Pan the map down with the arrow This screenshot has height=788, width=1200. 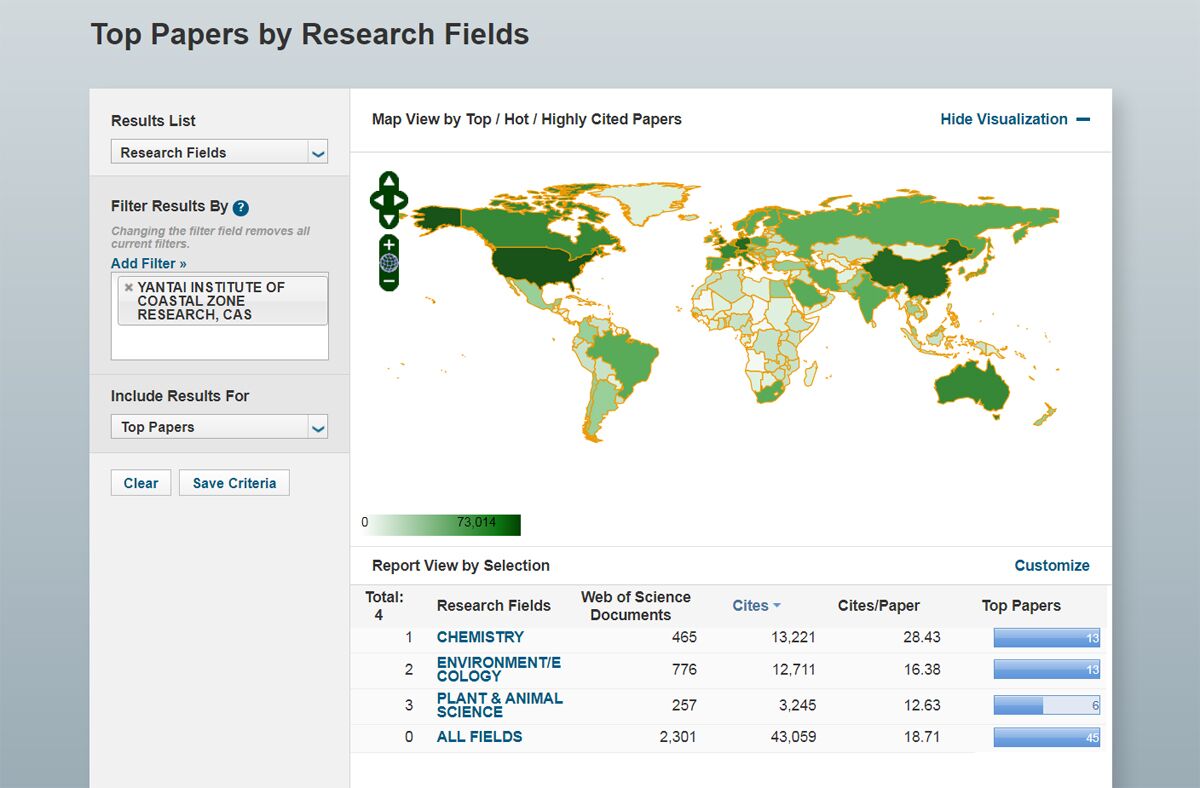tap(389, 219)
